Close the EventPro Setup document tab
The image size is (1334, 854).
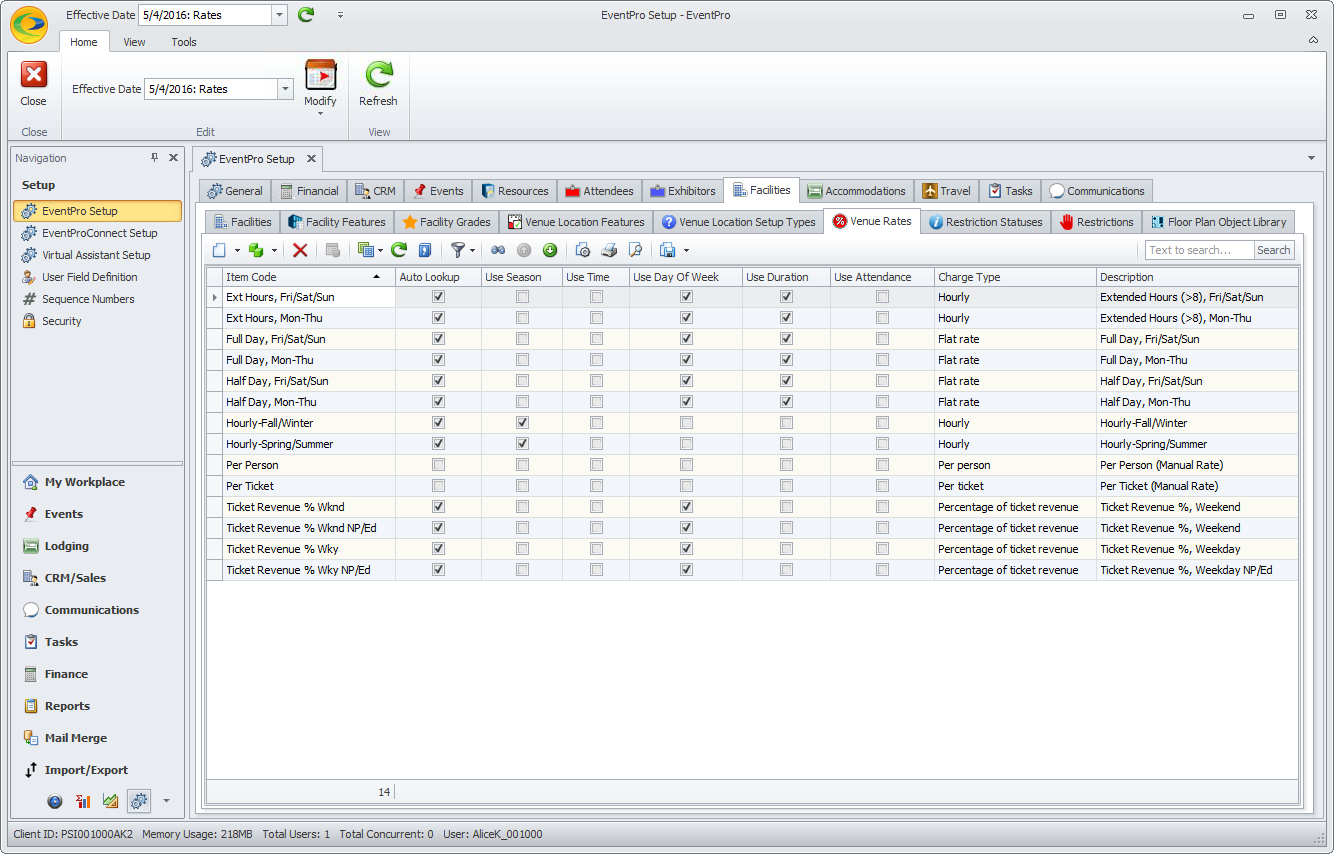pos(310,158)
